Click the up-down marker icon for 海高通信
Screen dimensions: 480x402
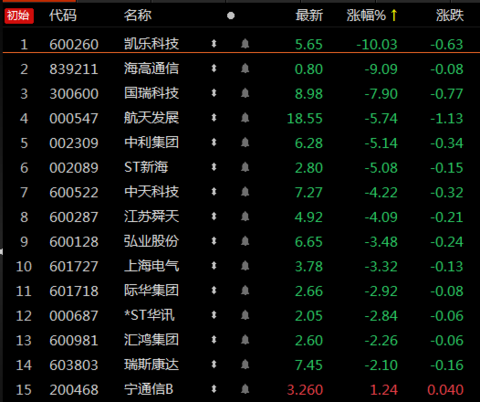214,69
